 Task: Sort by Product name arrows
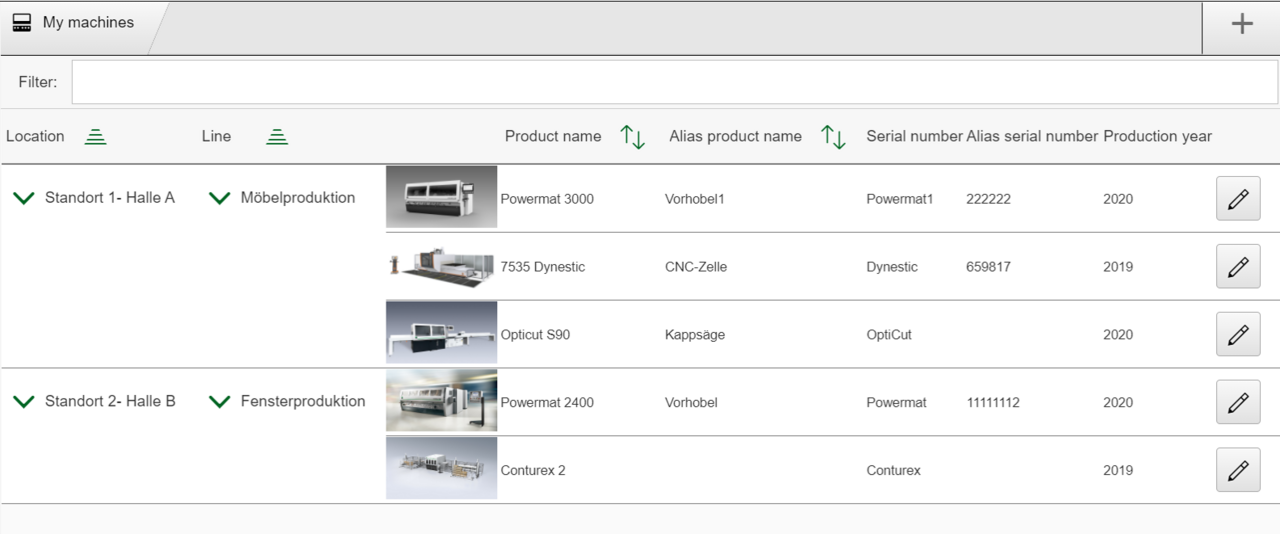point(632,137)
